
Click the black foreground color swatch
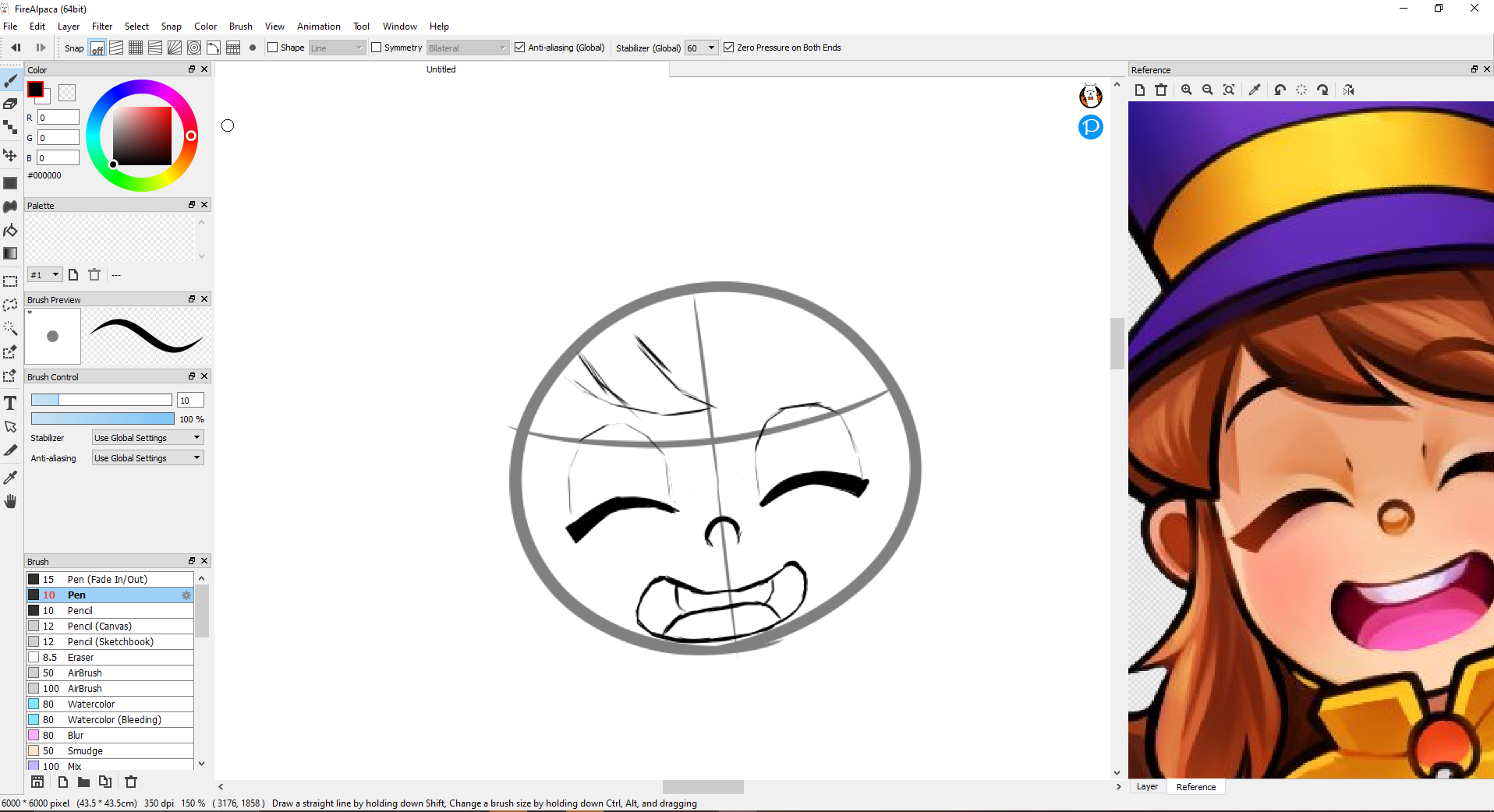point(35,90)
